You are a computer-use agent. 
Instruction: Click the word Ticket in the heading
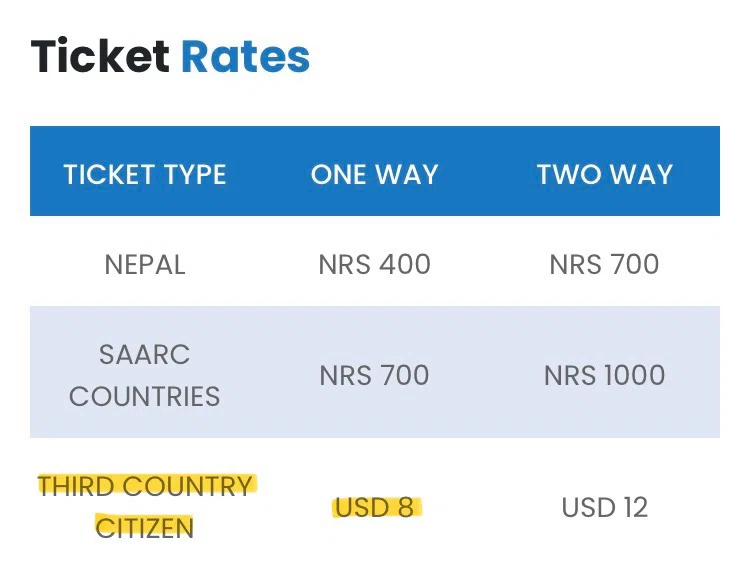[99, 56]
